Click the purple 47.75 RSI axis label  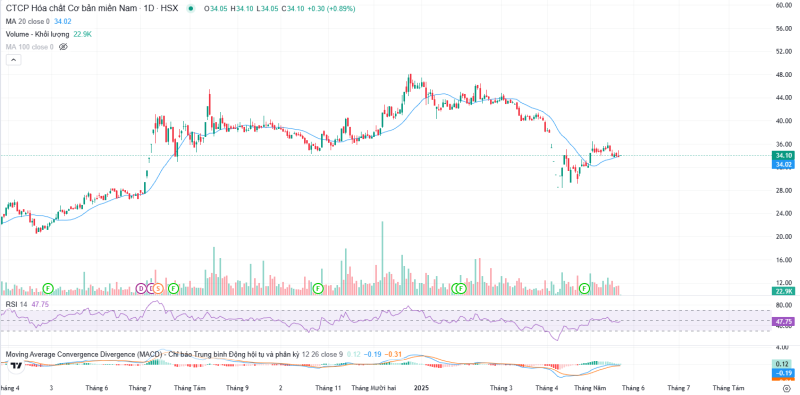(783, 323)
